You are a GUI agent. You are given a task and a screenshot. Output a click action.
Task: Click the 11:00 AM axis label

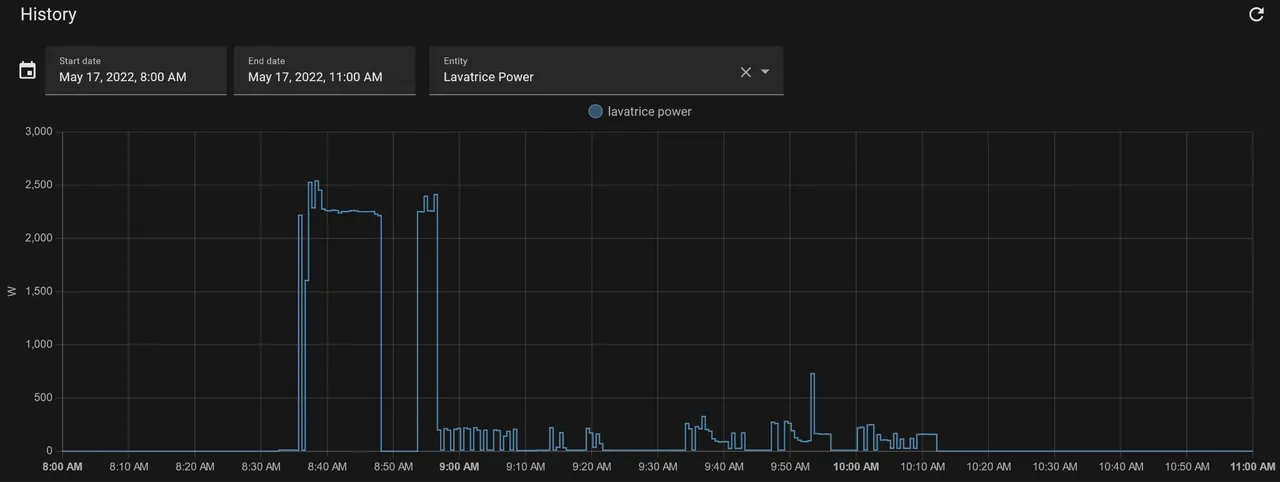pyautogui.click(x=1252, y=466)
